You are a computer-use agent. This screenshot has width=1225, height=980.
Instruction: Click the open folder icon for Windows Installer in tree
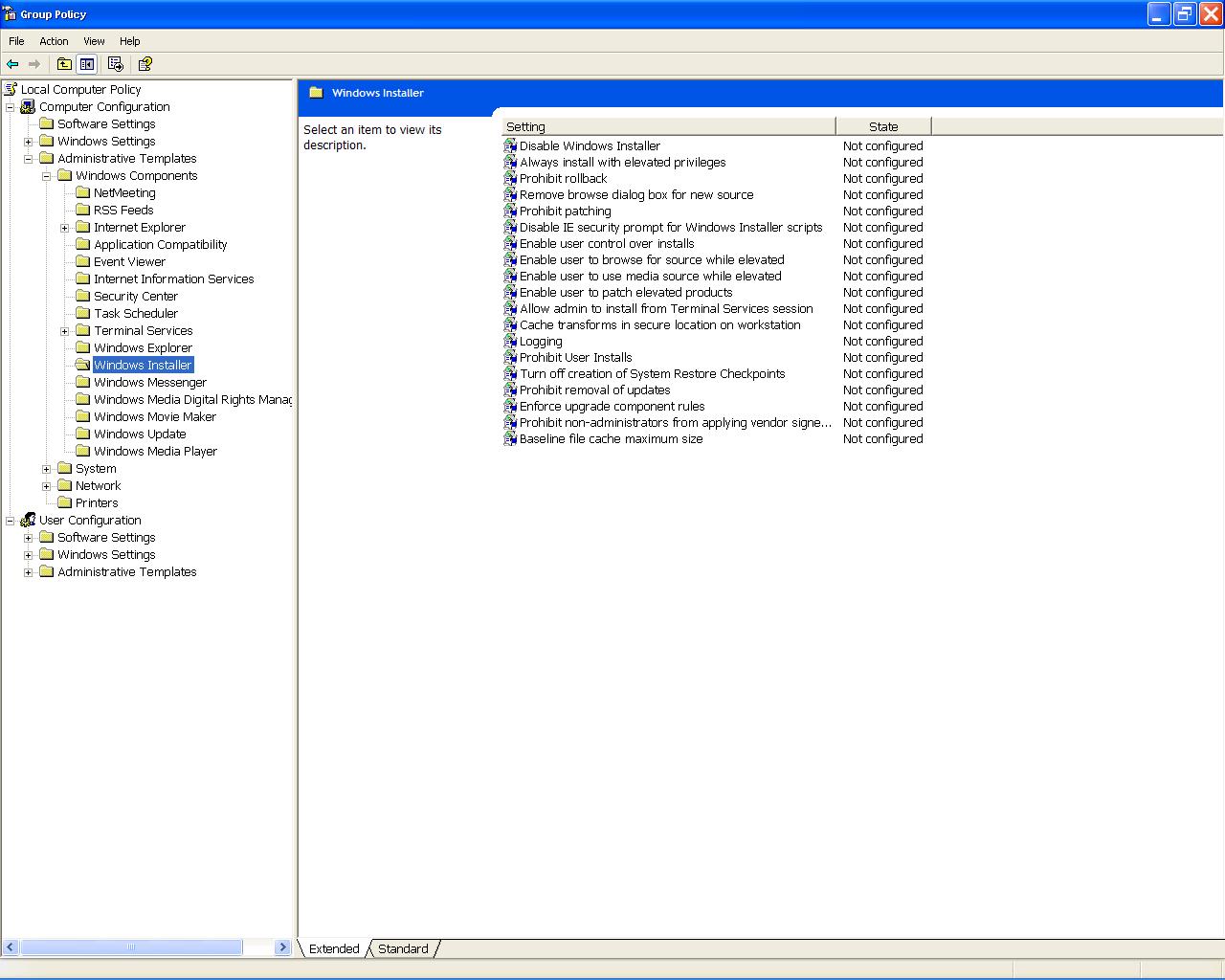click(82, 365)
